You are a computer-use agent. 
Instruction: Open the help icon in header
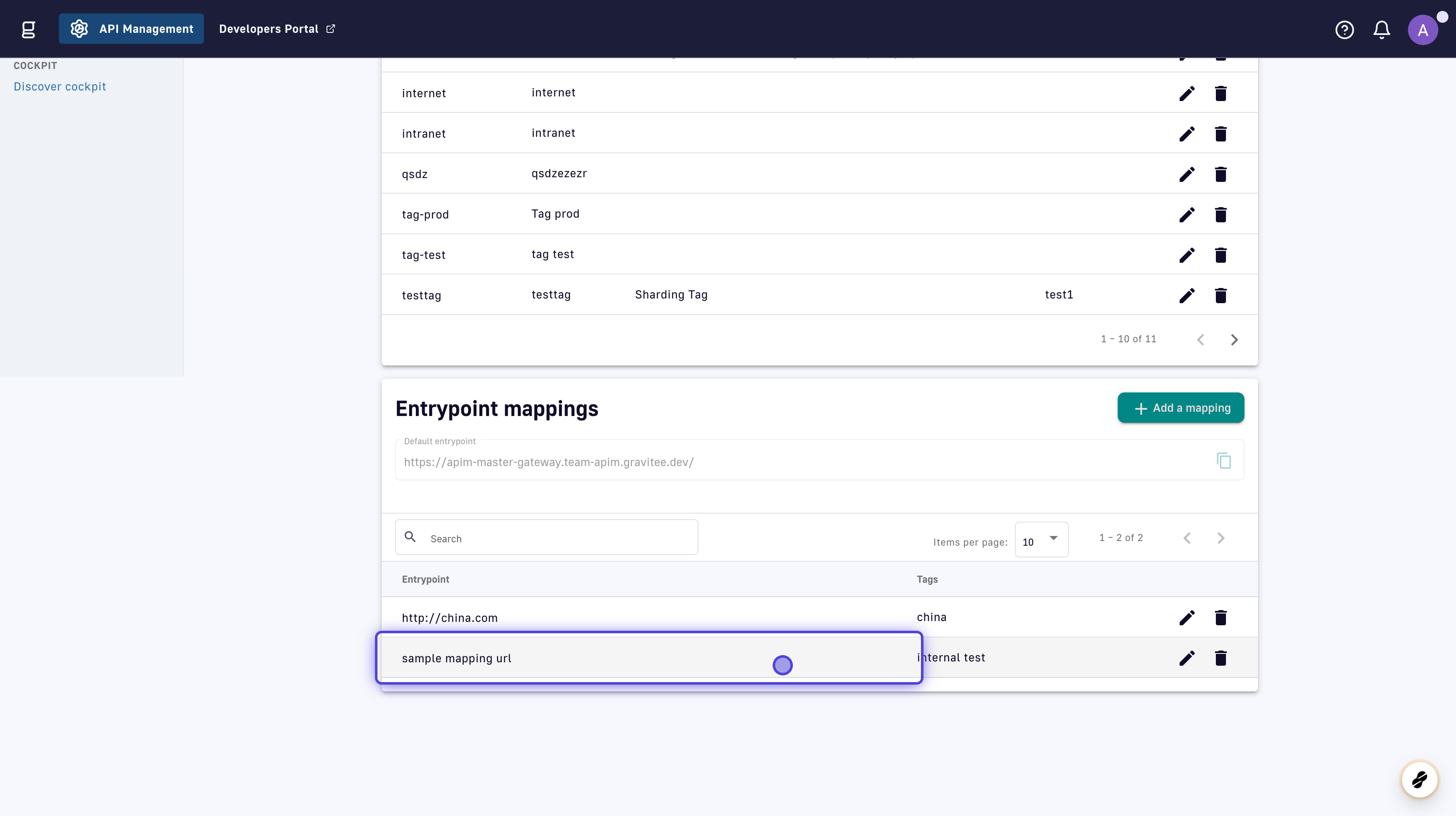point(1344,29)
